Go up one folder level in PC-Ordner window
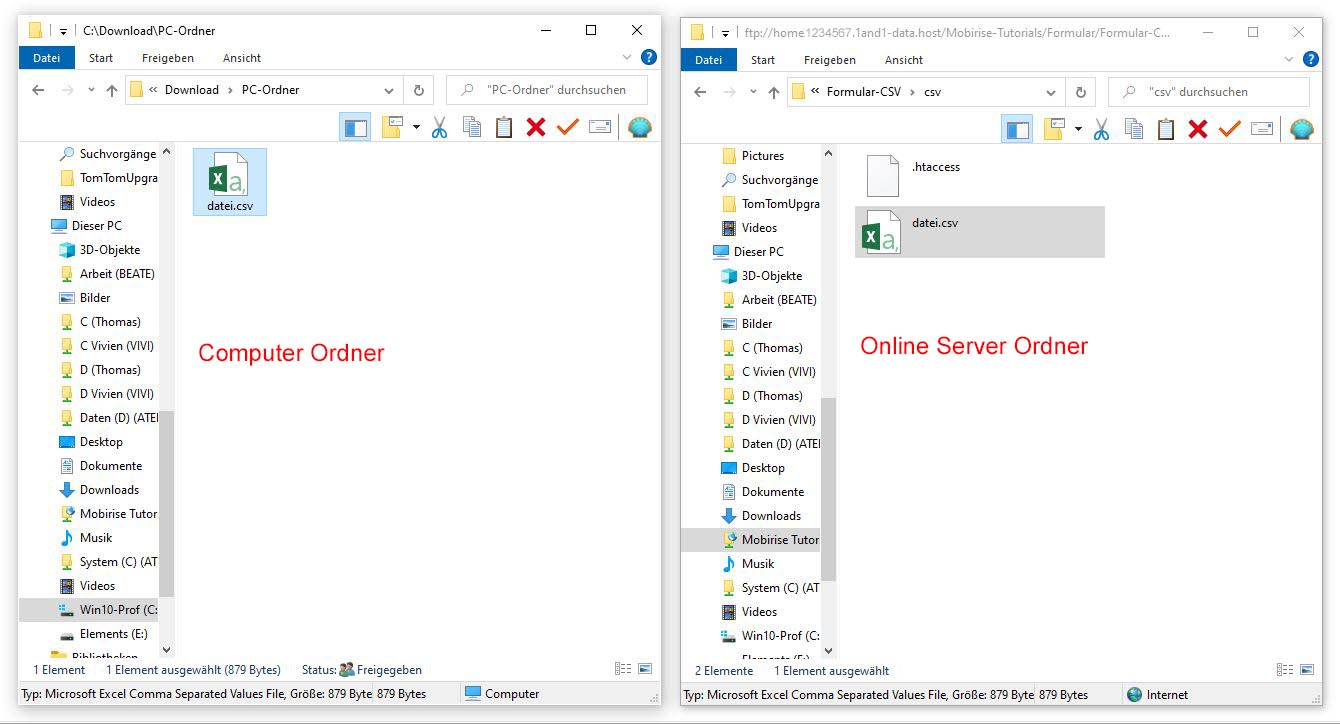The width and height of the screenshot is (1340, 724). point(111,90)
